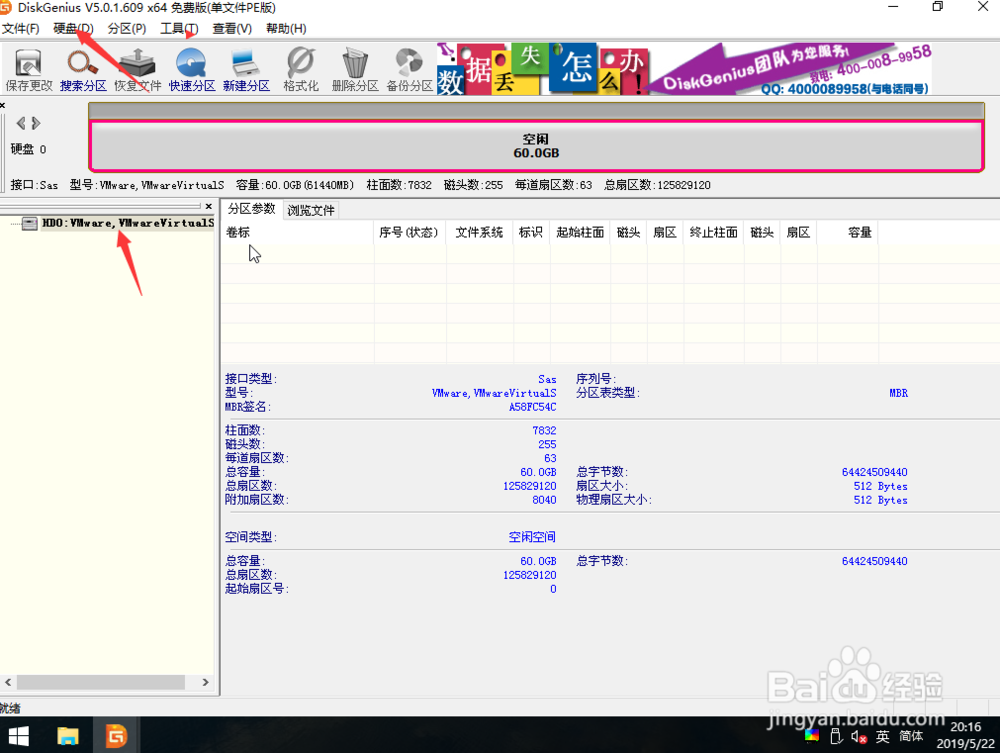Select HD0:VMware,VMwareVirtualS tree item

128,223
